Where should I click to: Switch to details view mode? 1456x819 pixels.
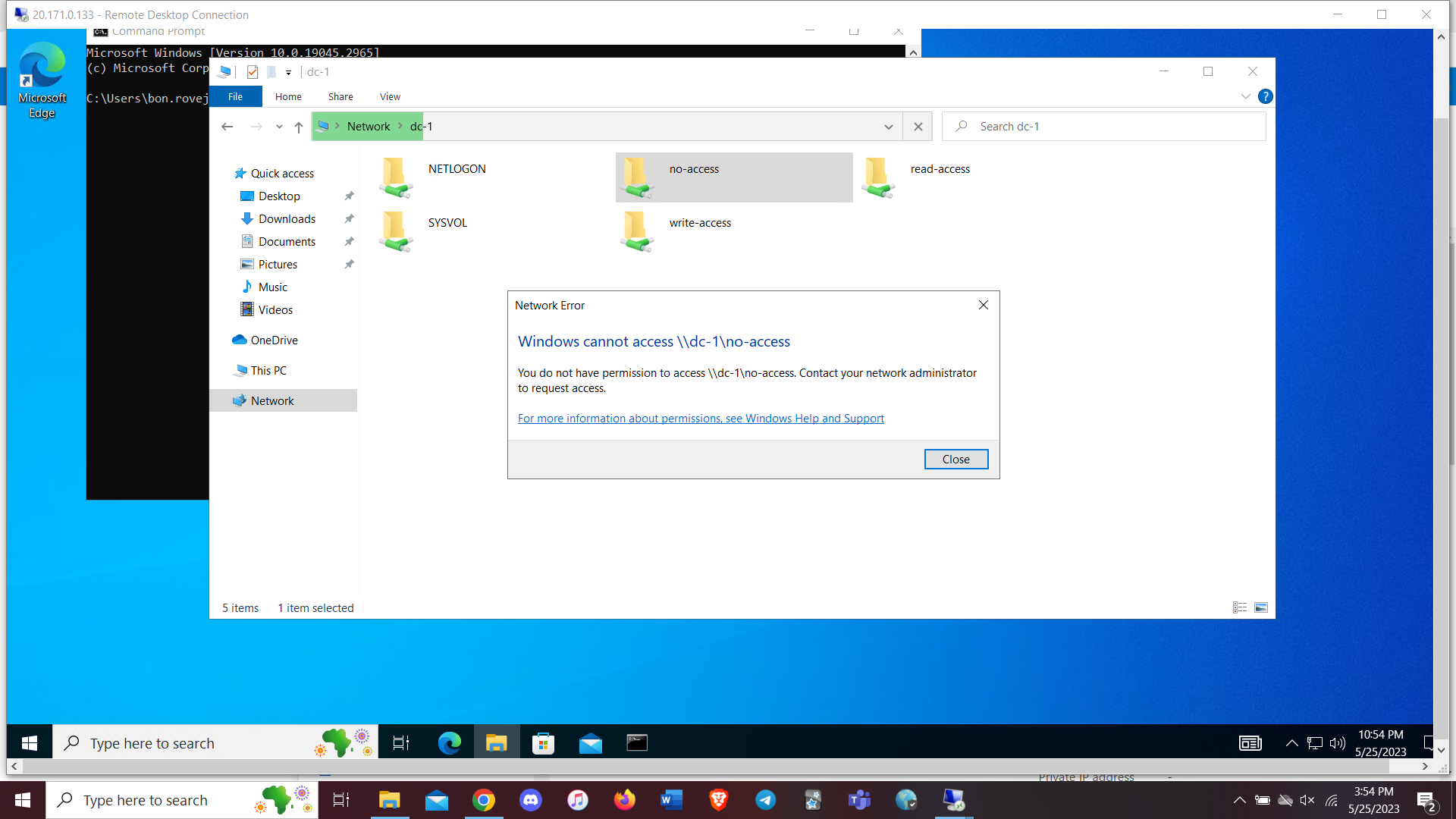pyautogui.click(x=1240, y=608)
